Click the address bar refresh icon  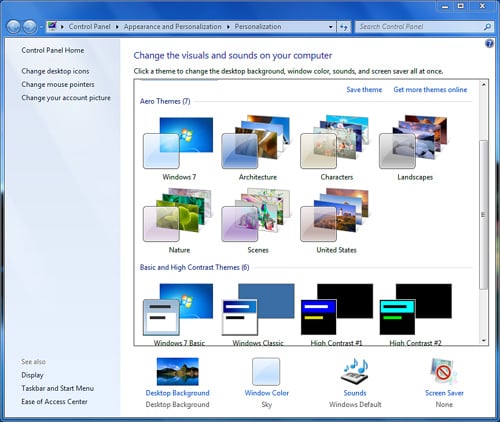coord(344,27)
